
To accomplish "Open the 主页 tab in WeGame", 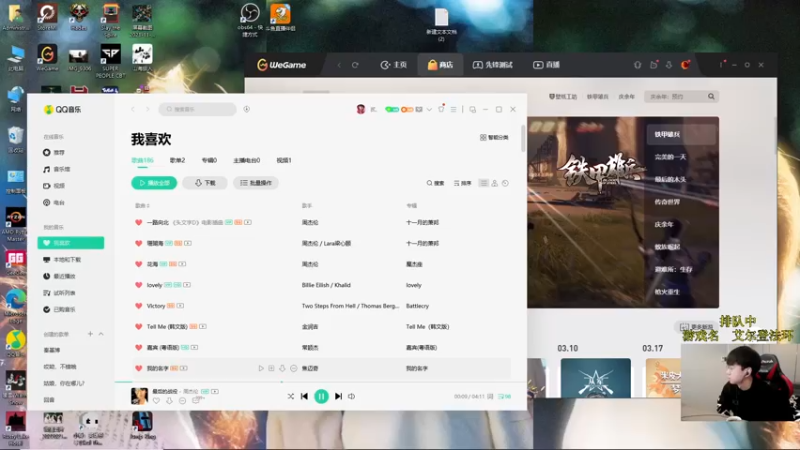I will 393,65.
